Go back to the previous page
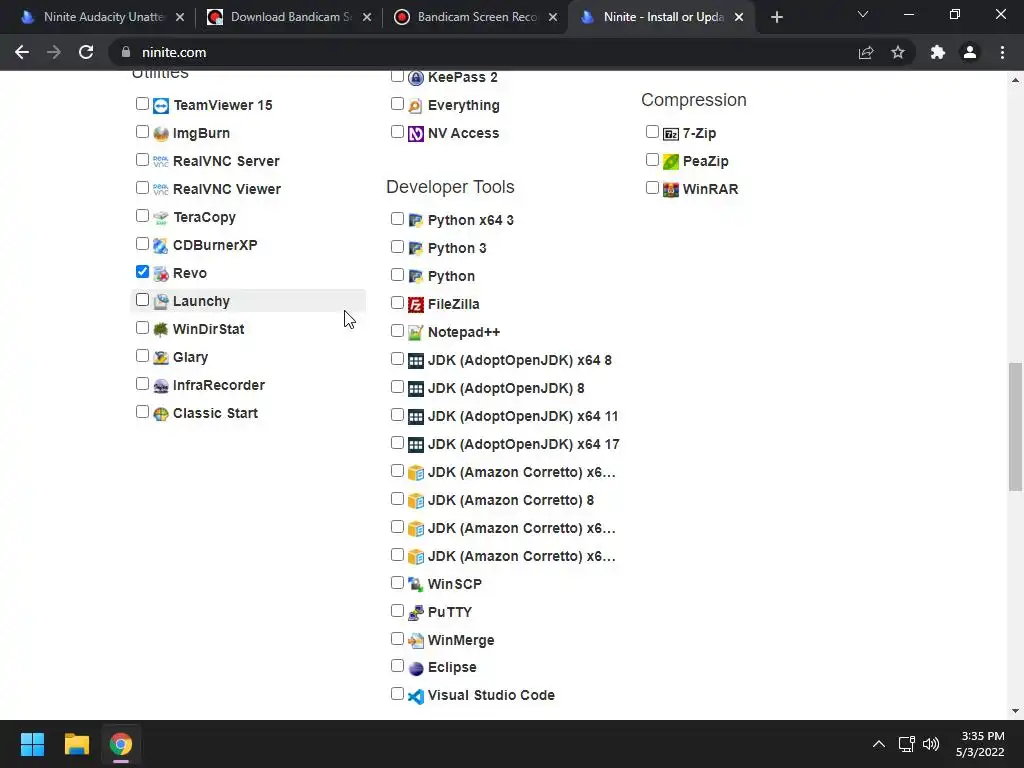 [22, 52]
